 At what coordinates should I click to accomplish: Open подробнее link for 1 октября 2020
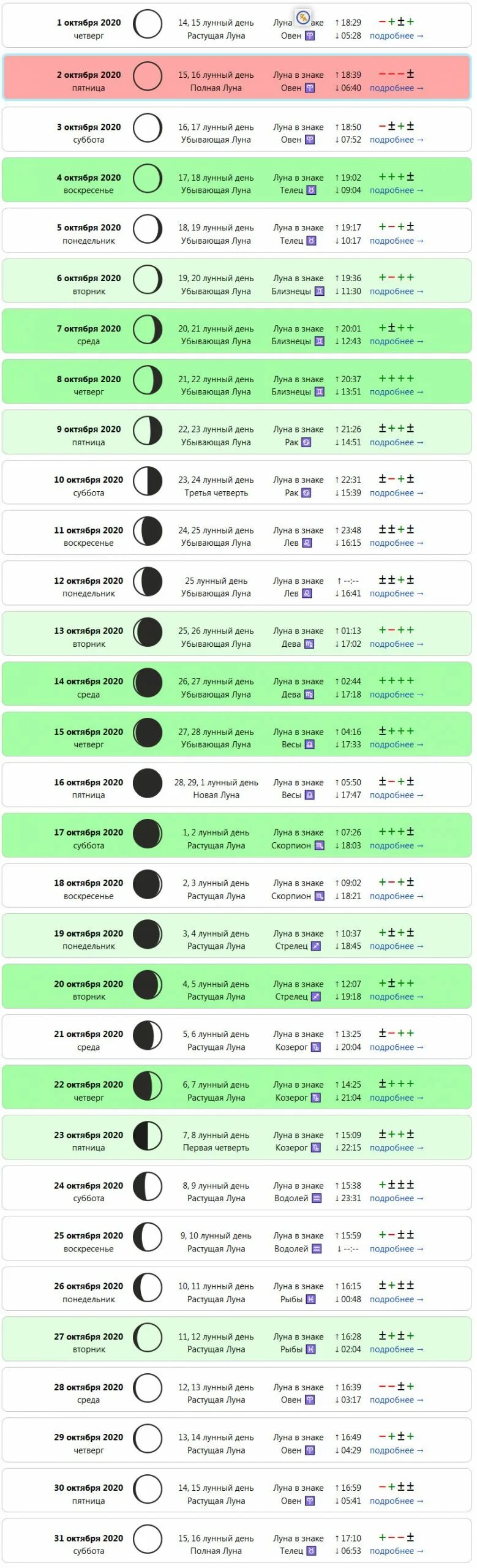point(396,36)
